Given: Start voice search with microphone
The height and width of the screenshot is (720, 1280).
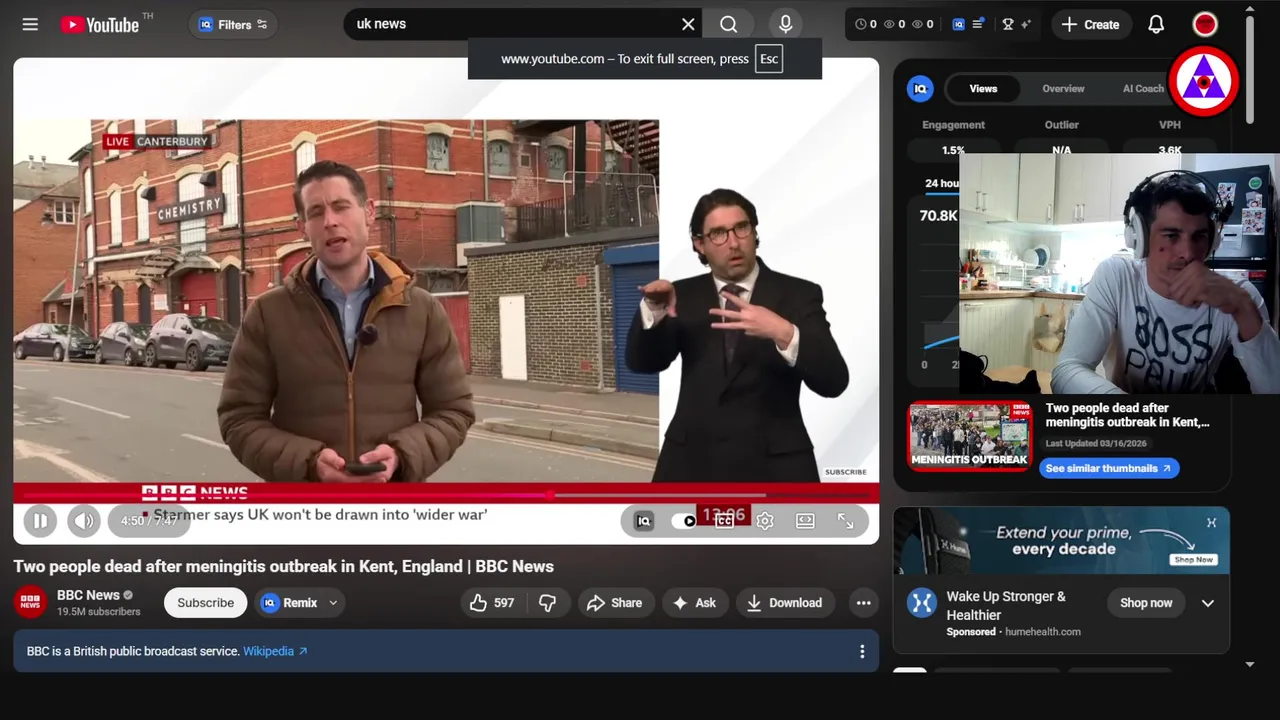Looking at the screenshot, I should (786, 24).
